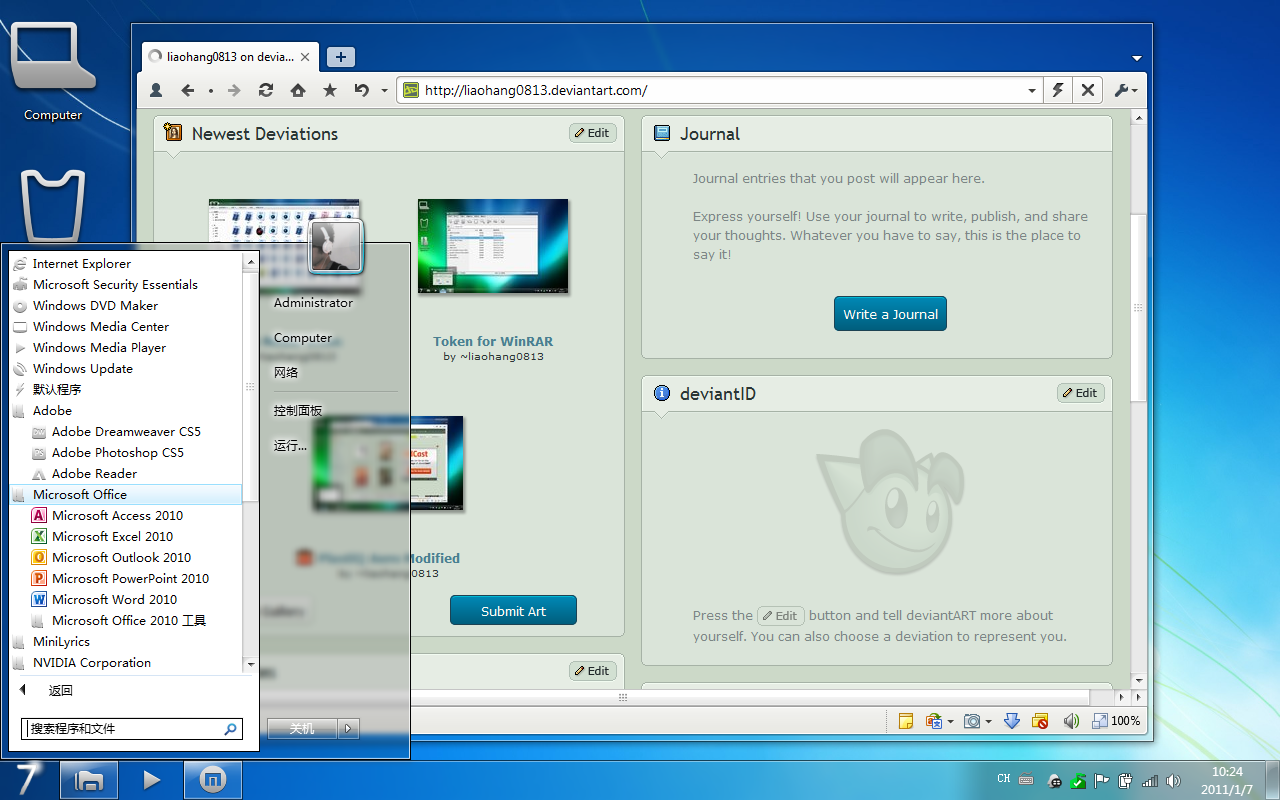Click the popup blocker icon

coord(1041,721)
